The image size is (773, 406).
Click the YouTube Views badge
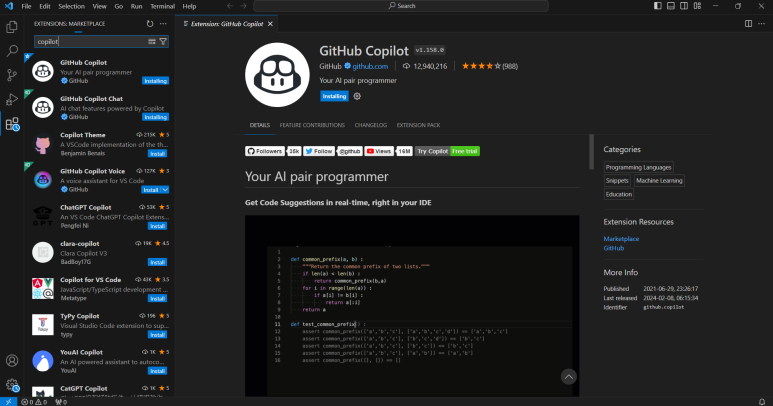click(x=388, y=151)
